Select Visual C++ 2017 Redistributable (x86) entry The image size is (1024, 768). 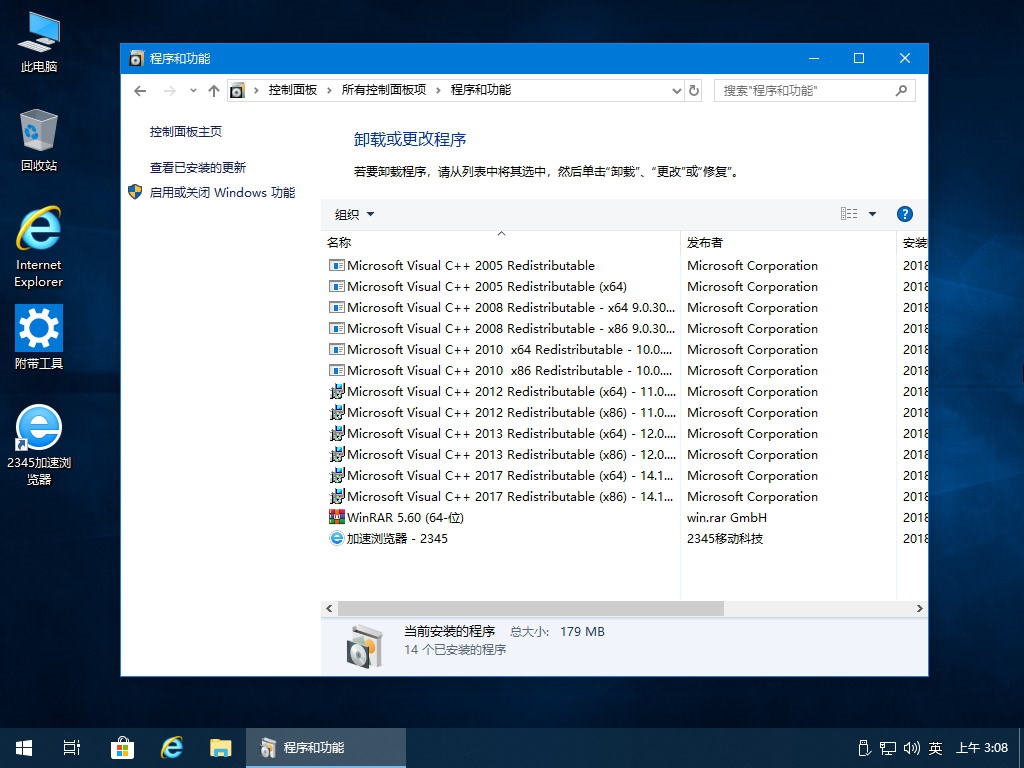502,496
